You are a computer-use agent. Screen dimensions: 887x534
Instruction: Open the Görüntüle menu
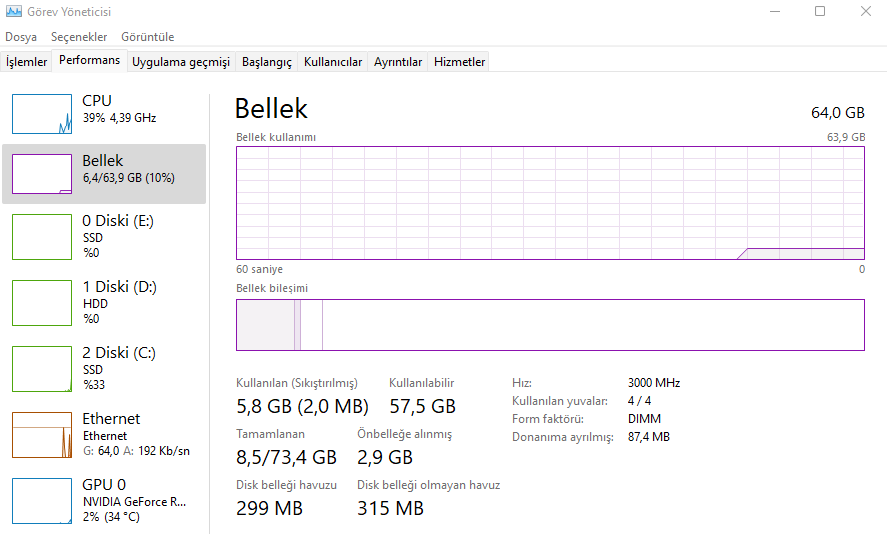coord(147,37)
